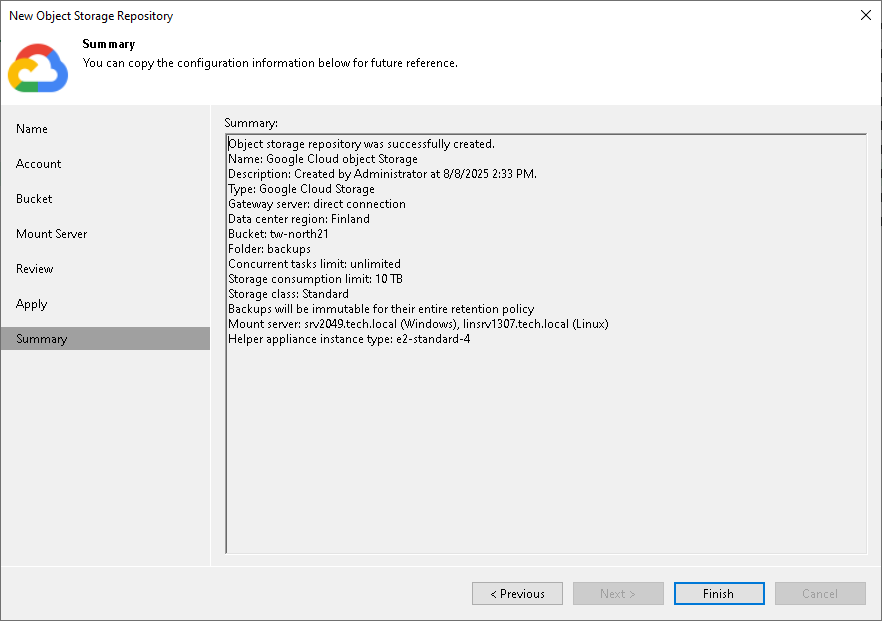882x621 pixels.
Task: Click the disabled Next button
Action: pos(618,593)
